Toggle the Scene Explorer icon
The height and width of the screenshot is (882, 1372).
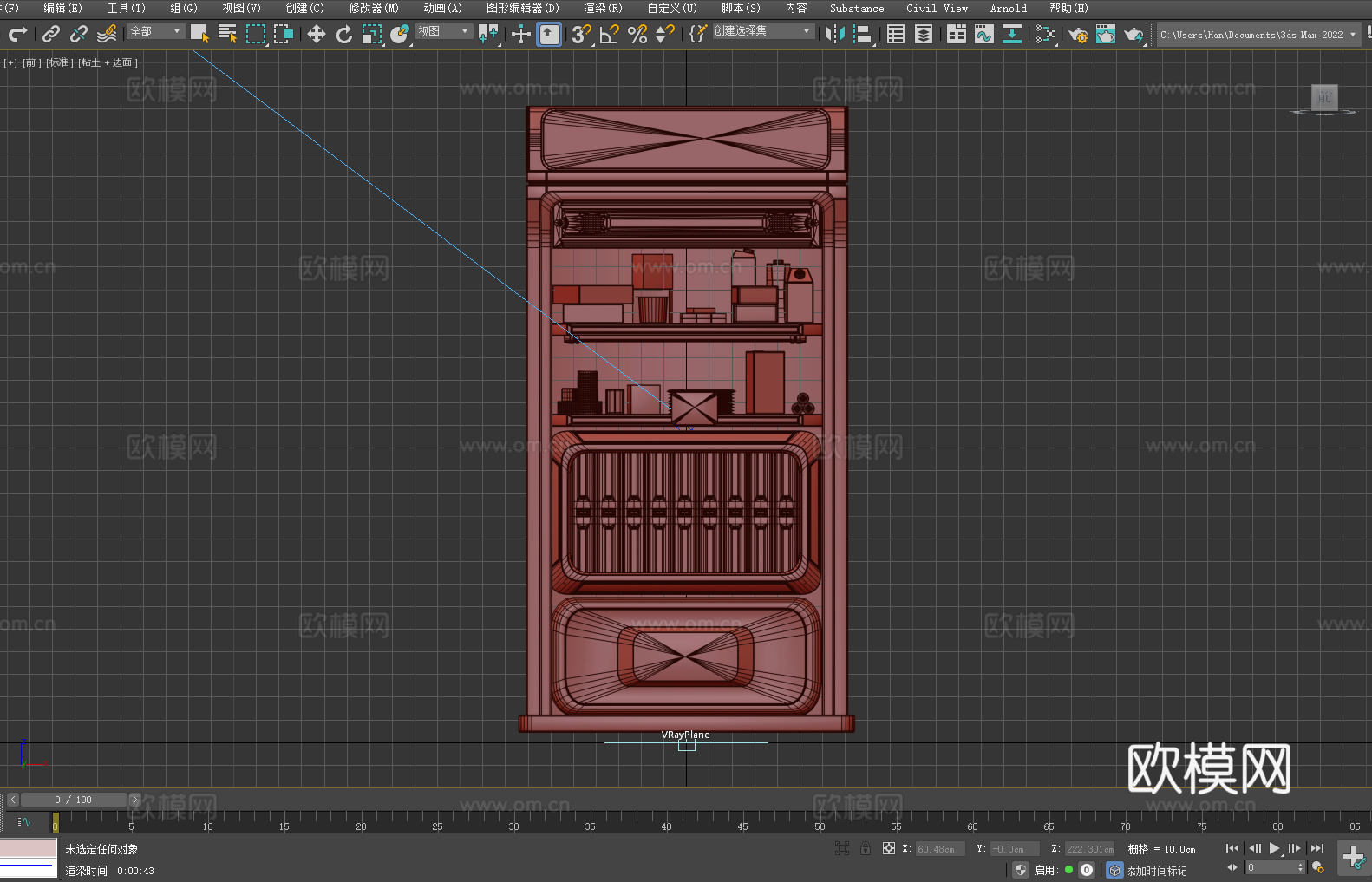[x=896, y=34]
